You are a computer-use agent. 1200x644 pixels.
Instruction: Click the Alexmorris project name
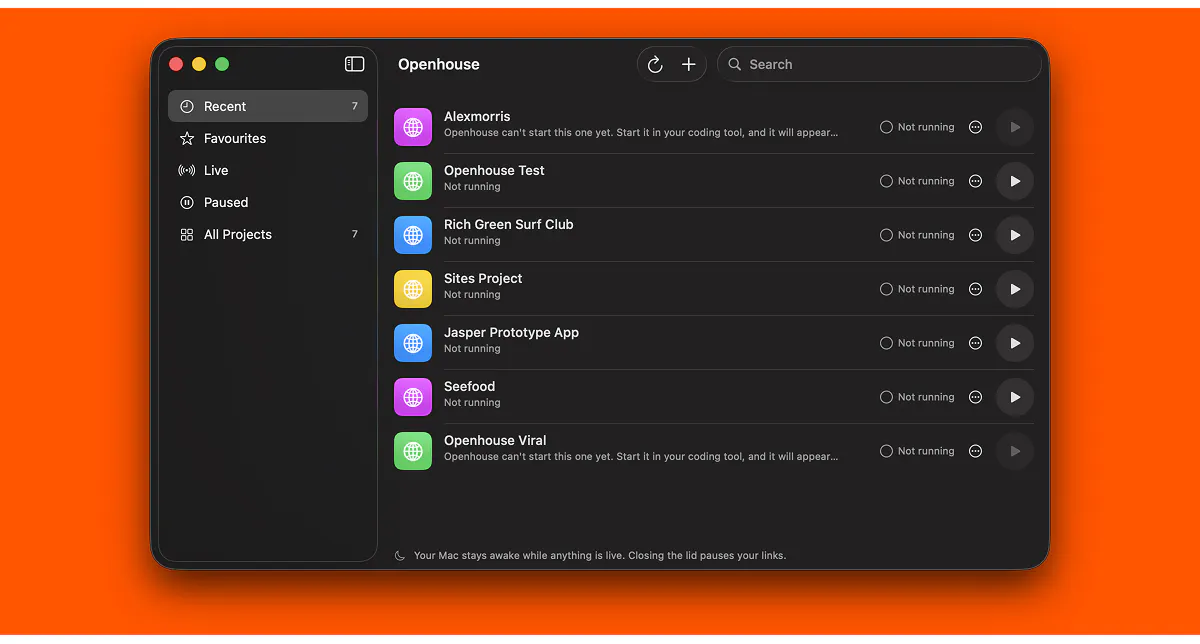click(477, 116)
